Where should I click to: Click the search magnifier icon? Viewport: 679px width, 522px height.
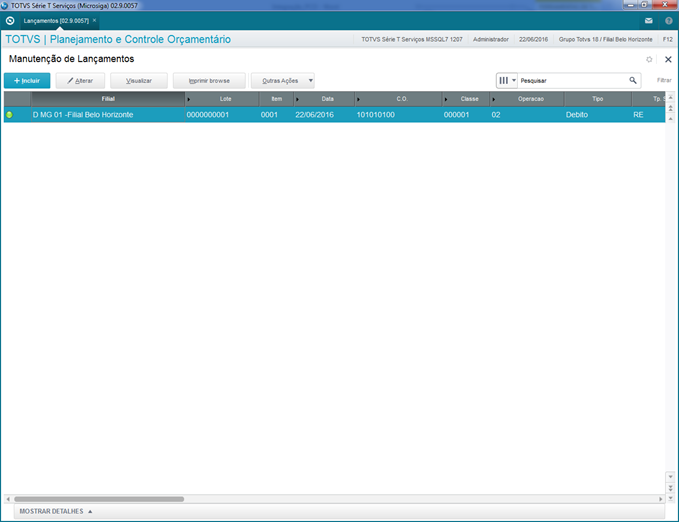633,80
